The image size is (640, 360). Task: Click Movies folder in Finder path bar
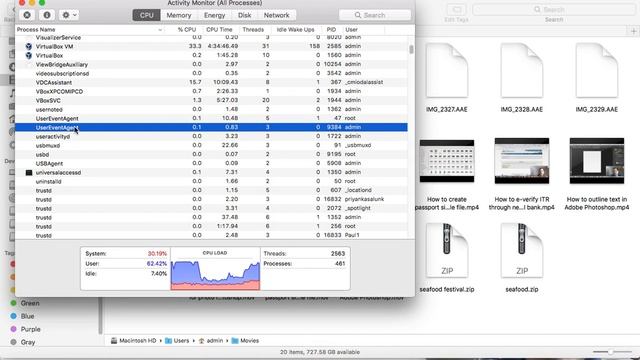(245, 340)
